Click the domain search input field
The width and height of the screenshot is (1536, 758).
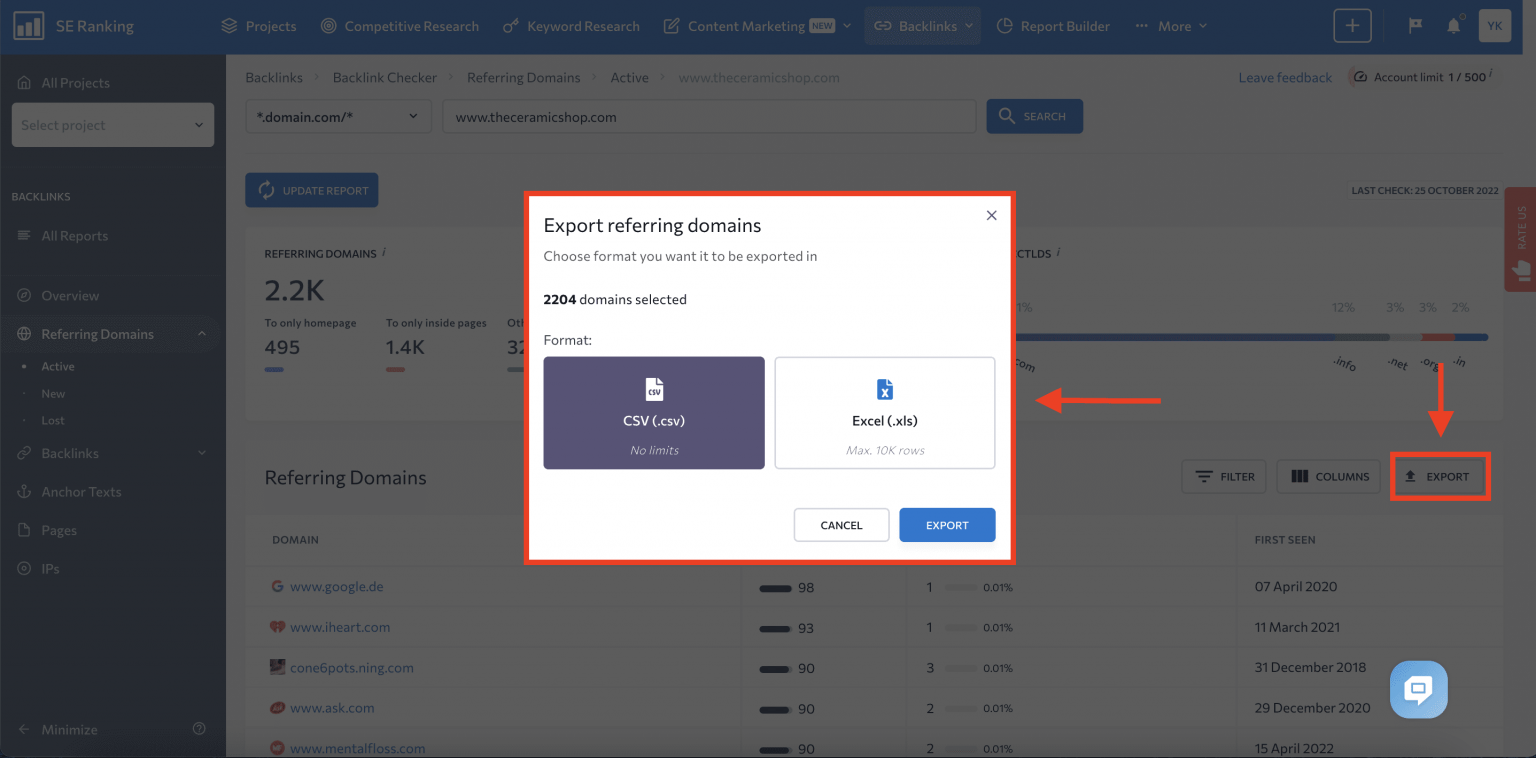point(700,116)
